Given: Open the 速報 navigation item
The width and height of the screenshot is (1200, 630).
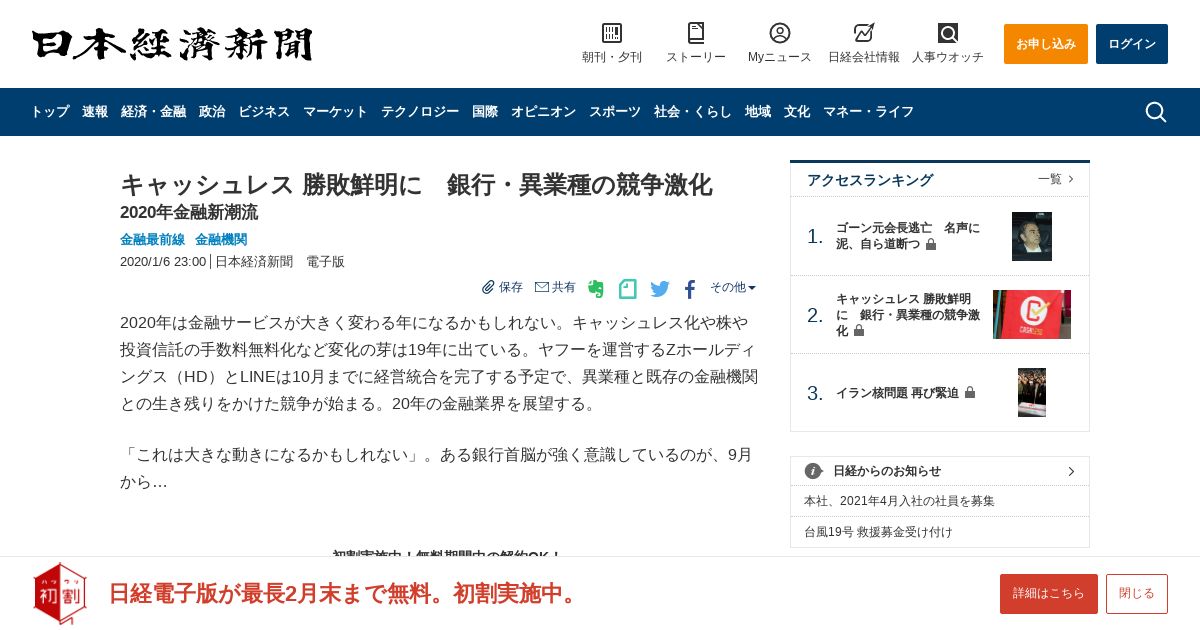Looking at the screenshot, I should (95, 112).
